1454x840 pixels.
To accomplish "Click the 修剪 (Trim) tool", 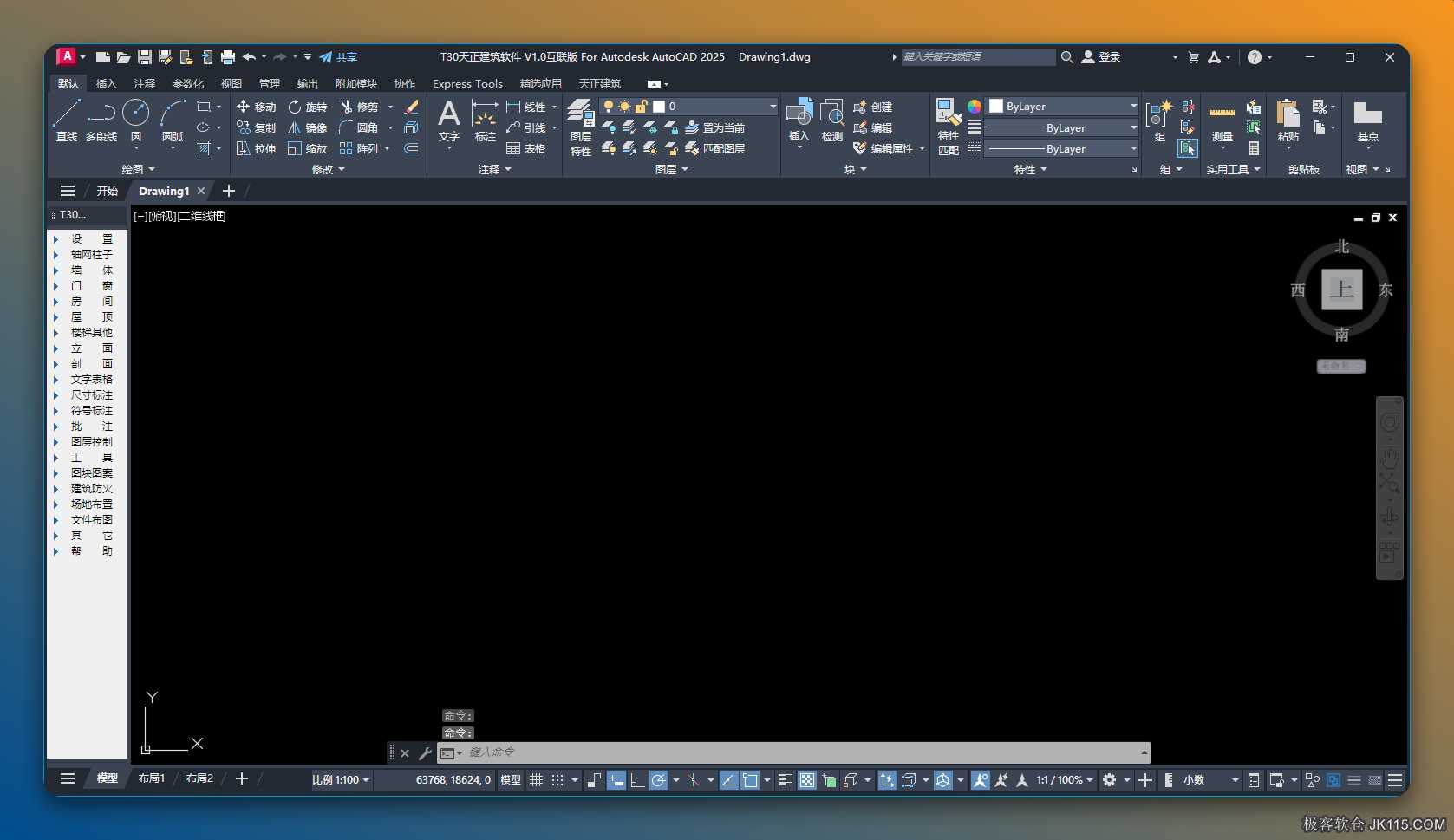I will pos(359,107).
